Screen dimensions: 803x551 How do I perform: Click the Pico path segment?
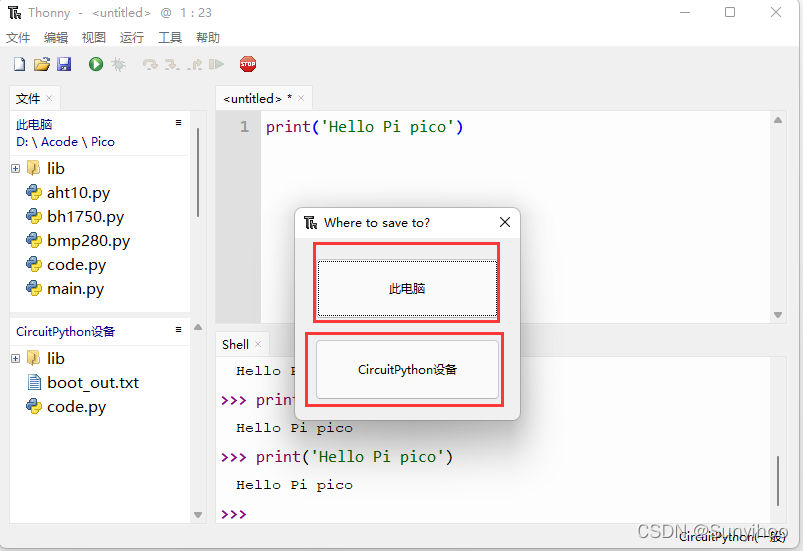(103, 142)
